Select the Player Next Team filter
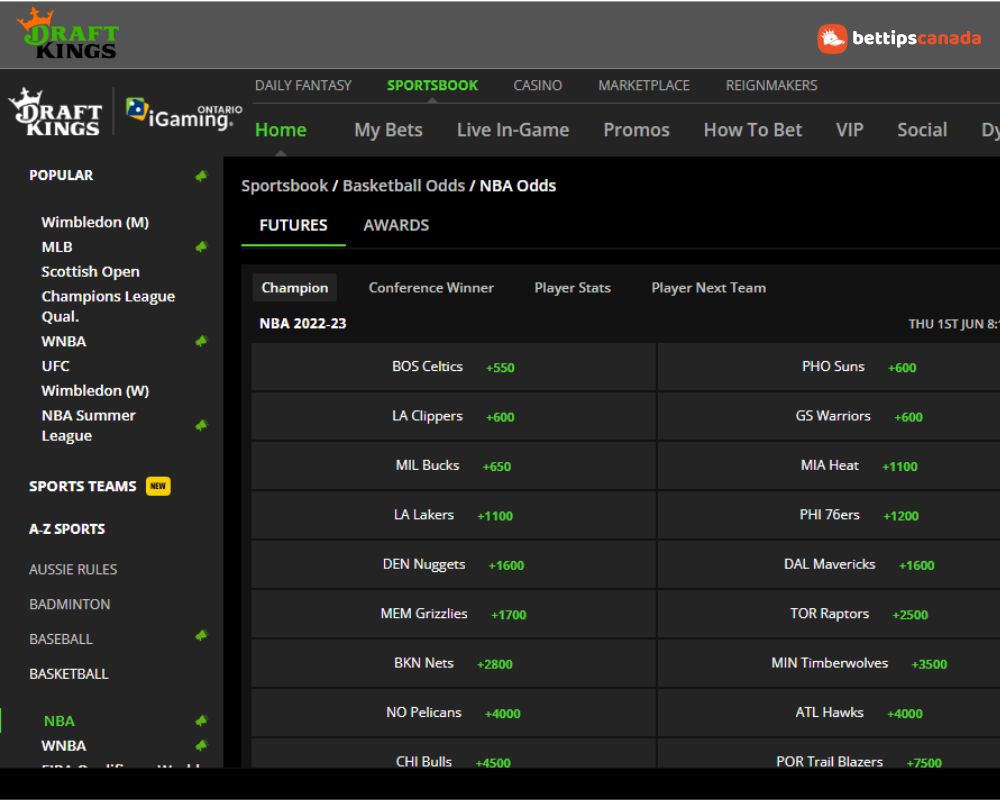Screen dimensions: 1000x800 point(709,288)
